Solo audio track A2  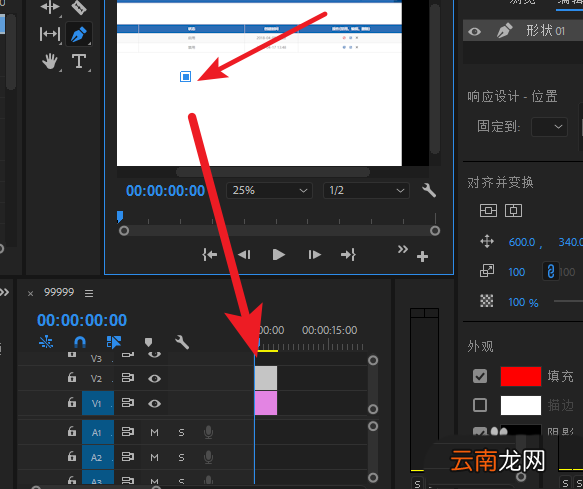pyautogui.click(x=181, y=457)
